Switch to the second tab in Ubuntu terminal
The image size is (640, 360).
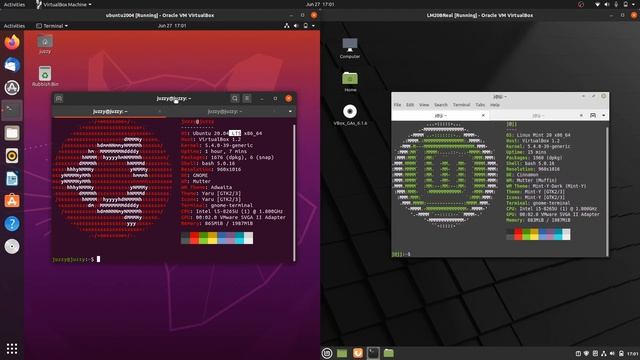click(224, 111)
